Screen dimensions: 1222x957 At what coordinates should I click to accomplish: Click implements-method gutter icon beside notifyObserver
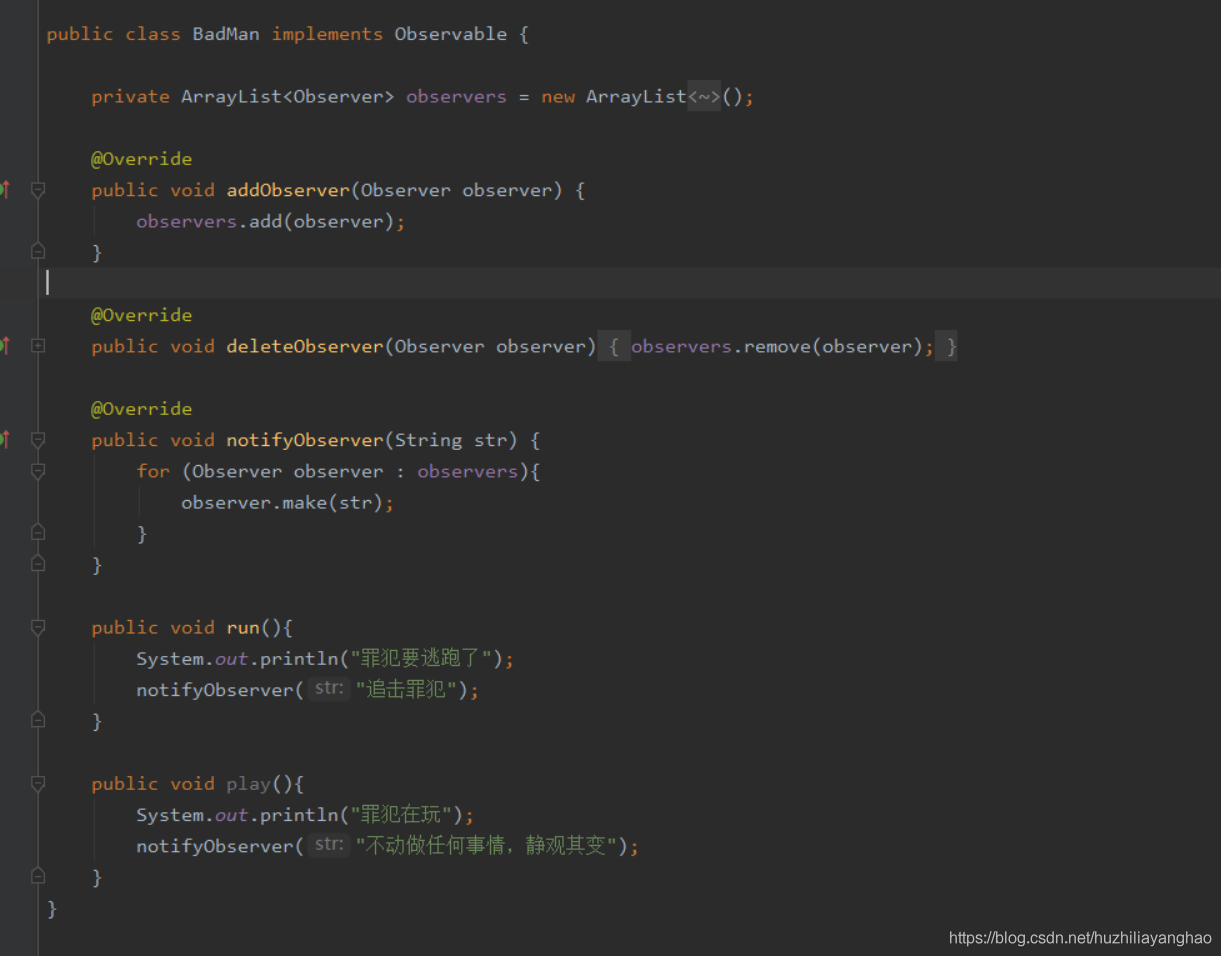coord(5,439)
